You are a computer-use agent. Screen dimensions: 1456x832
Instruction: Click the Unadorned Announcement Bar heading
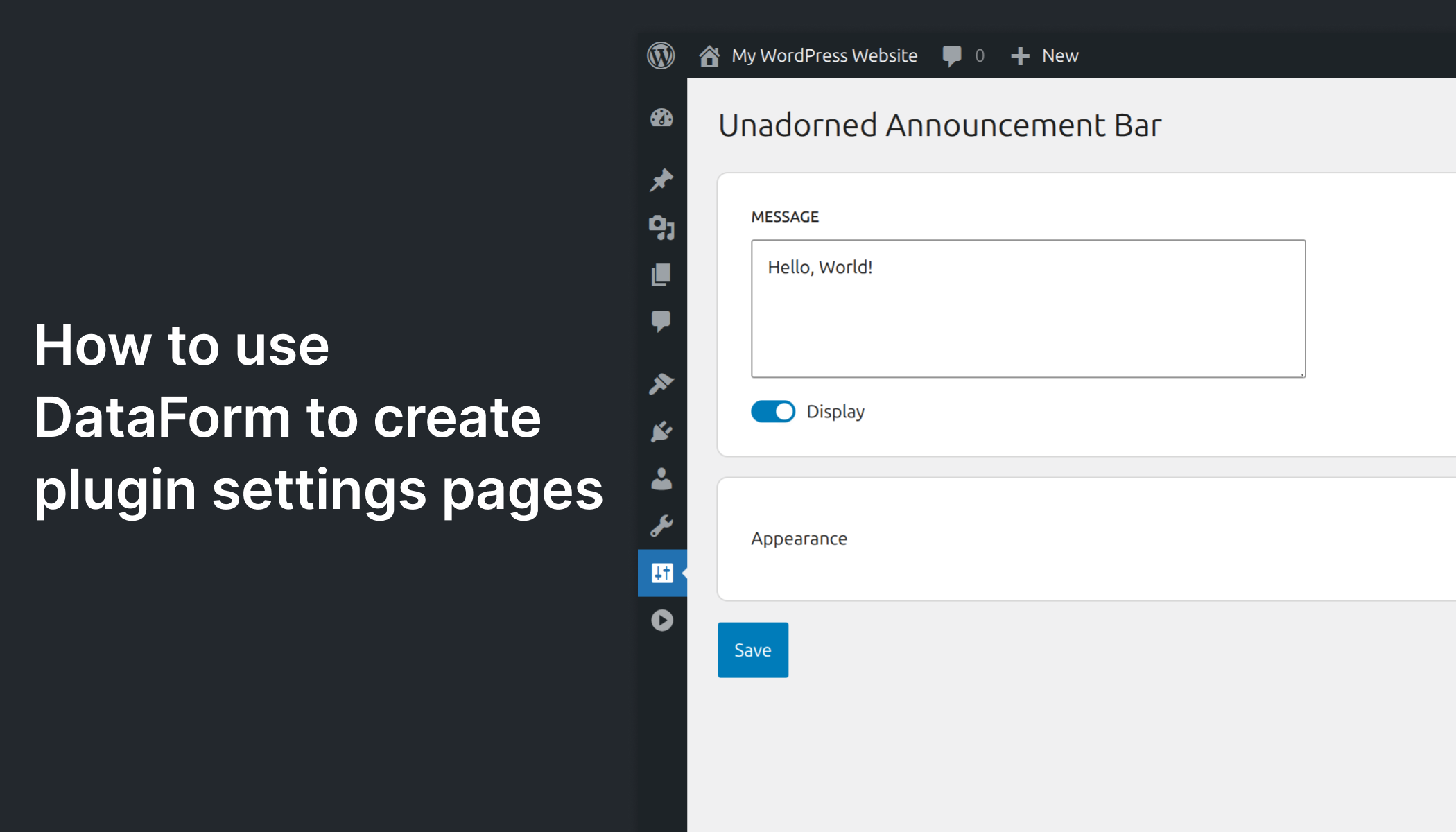point(939,125)
